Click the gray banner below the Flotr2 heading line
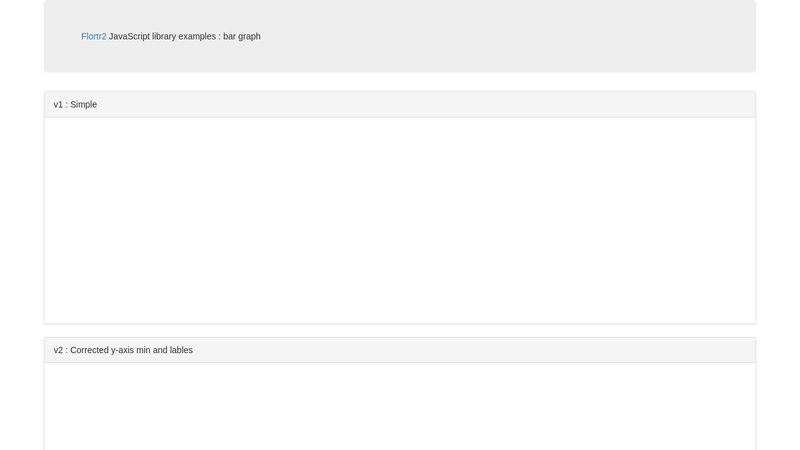Screen dimensions: 800x450 [400, 58]
